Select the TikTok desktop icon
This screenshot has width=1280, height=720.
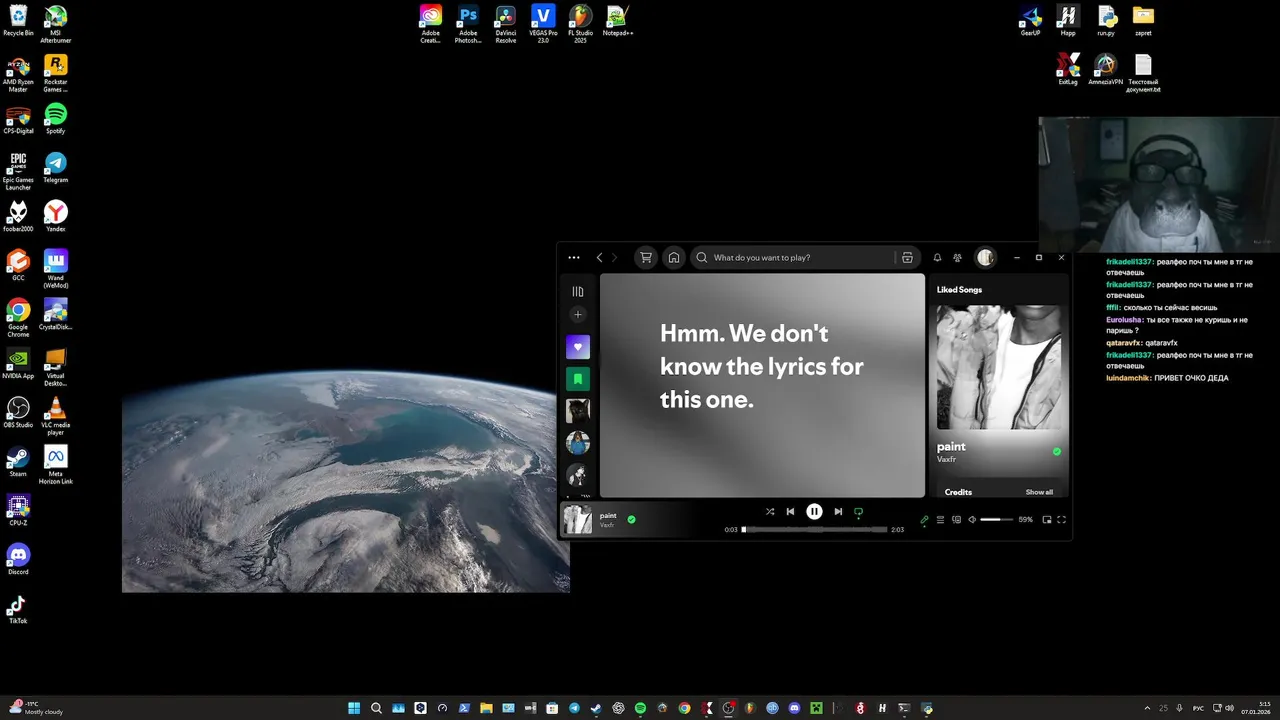pyautogui.click(x=18, y=609)
